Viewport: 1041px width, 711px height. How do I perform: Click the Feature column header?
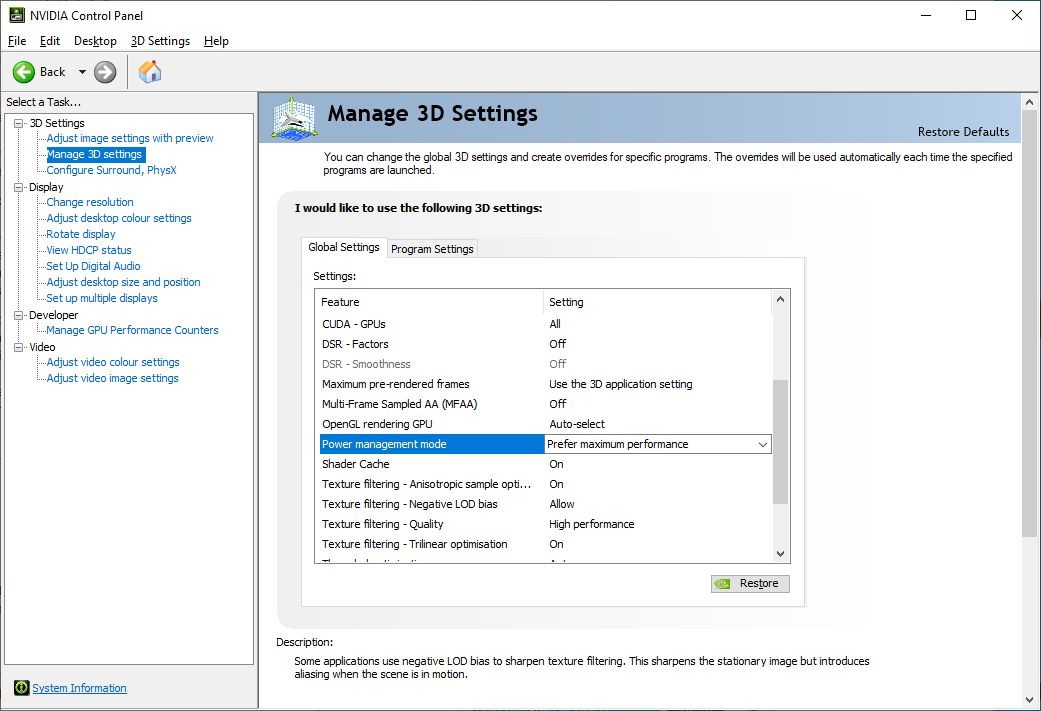point(430,302)
